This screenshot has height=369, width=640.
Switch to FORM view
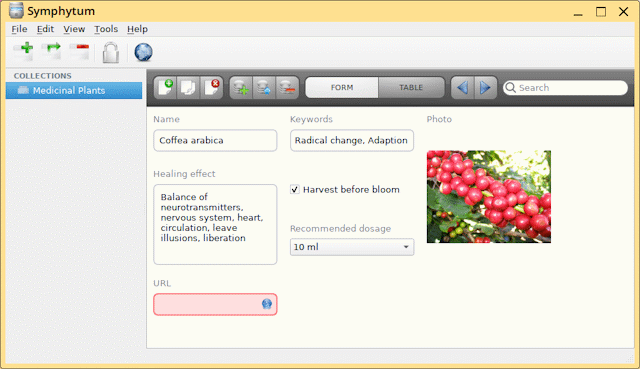tap(342, 87)
